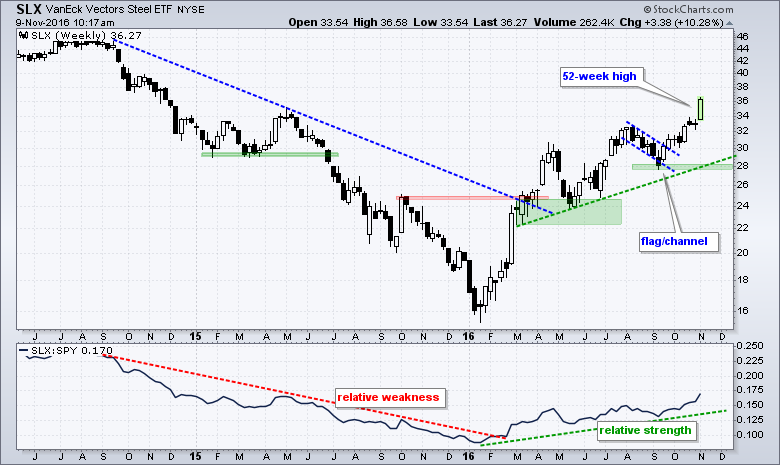Select the relative strength annotation label
The height and width of the screenshot is (465, 780).
[646, 431]
